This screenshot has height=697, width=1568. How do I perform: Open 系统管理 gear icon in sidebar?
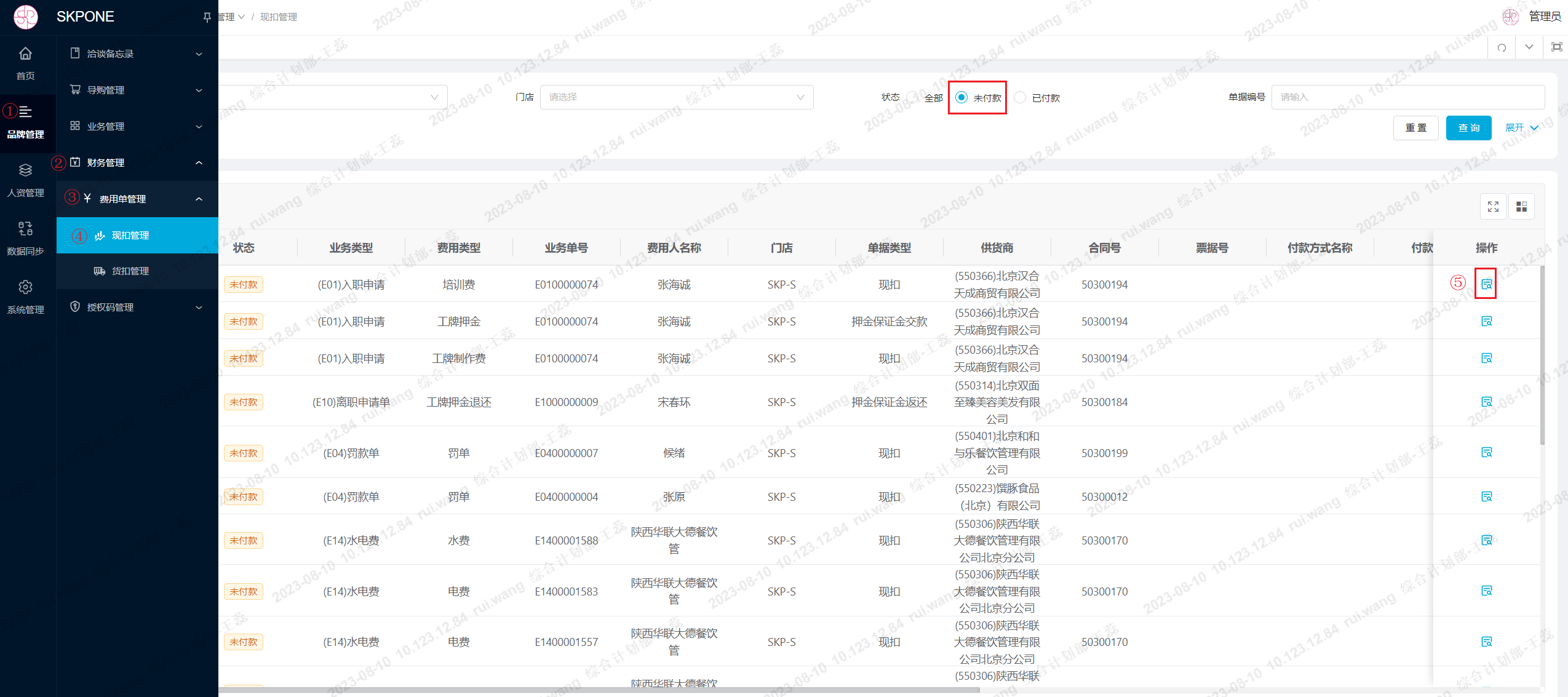(25, 287)
